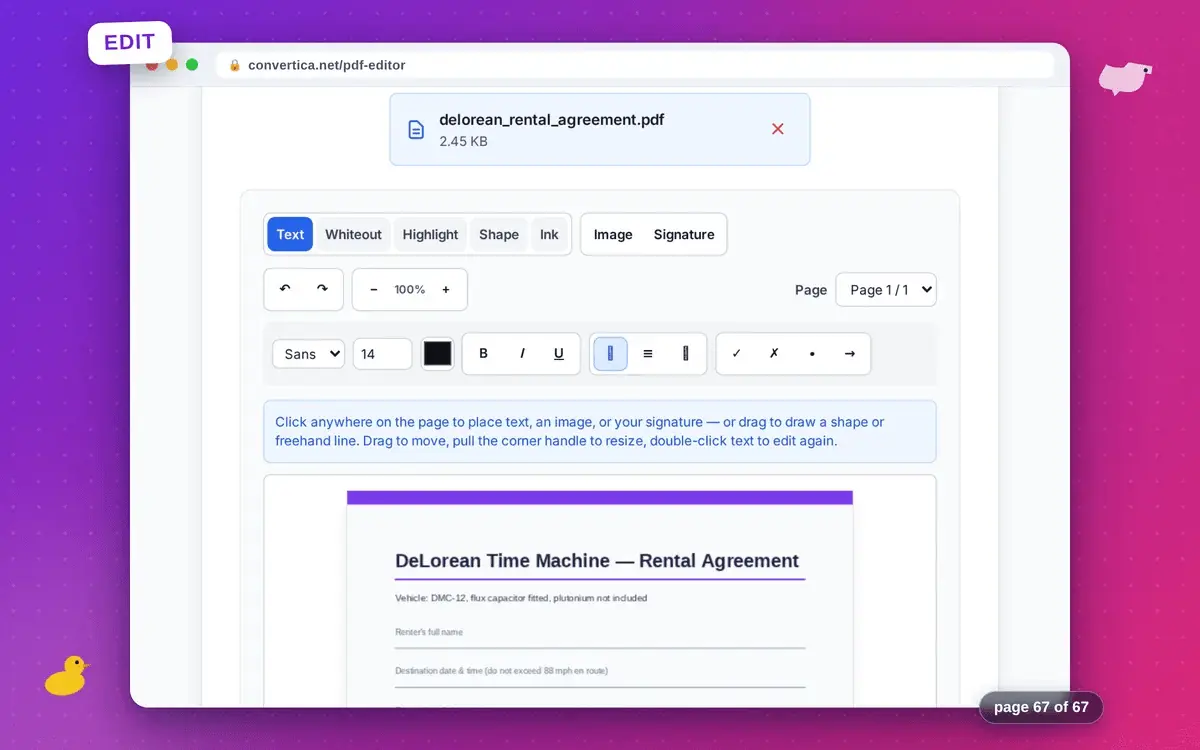Open the Page 1 / 1 dropdown
The image size is (1200, 750).
point(886,289)
